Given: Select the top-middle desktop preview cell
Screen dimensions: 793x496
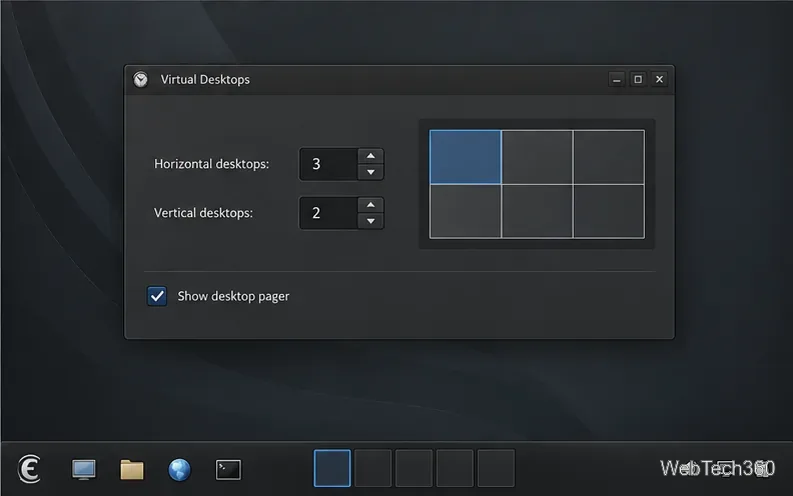Looking at the screenshot, I should (537, 157).
